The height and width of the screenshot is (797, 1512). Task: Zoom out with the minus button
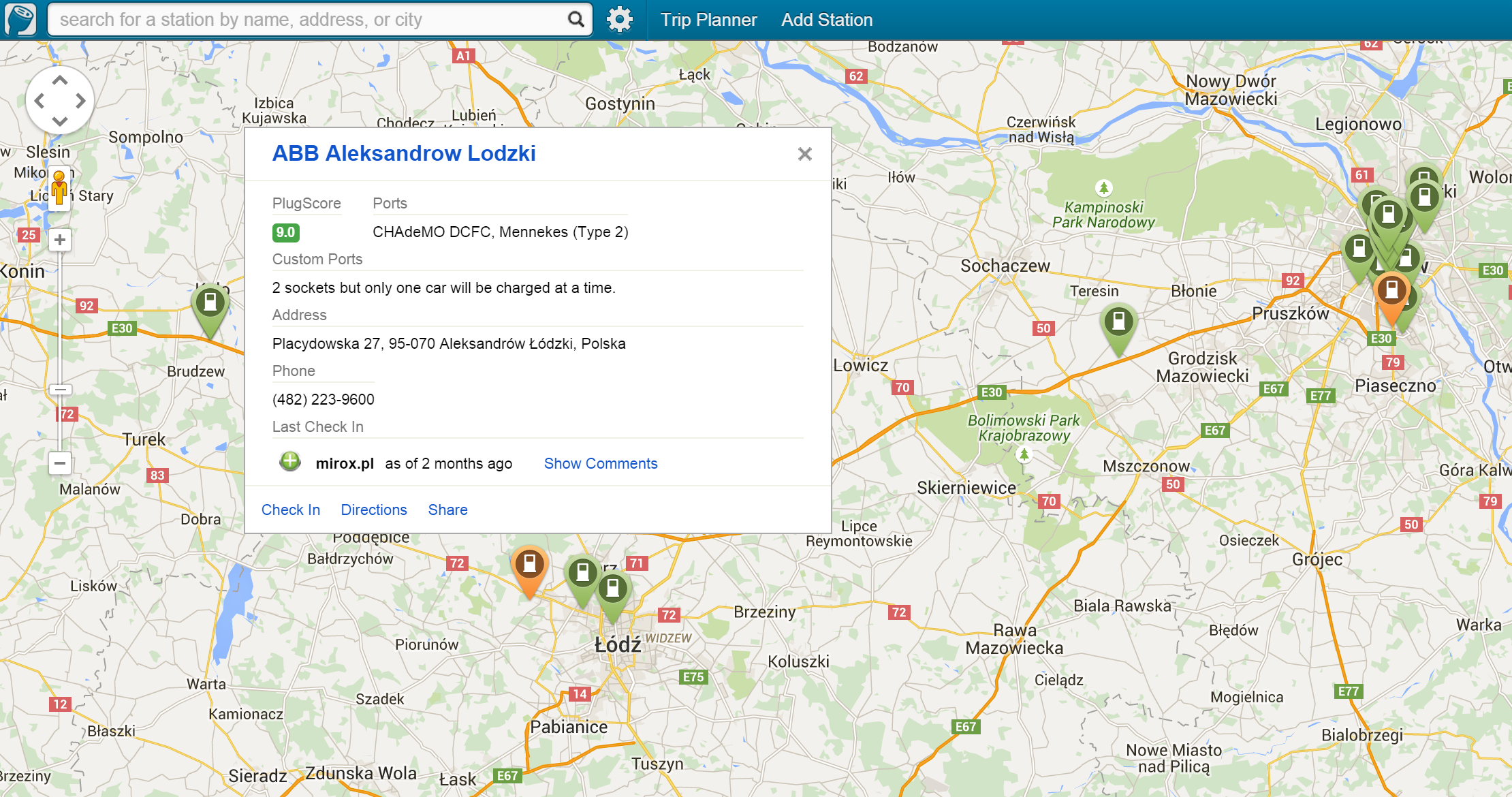pos(60,463)
